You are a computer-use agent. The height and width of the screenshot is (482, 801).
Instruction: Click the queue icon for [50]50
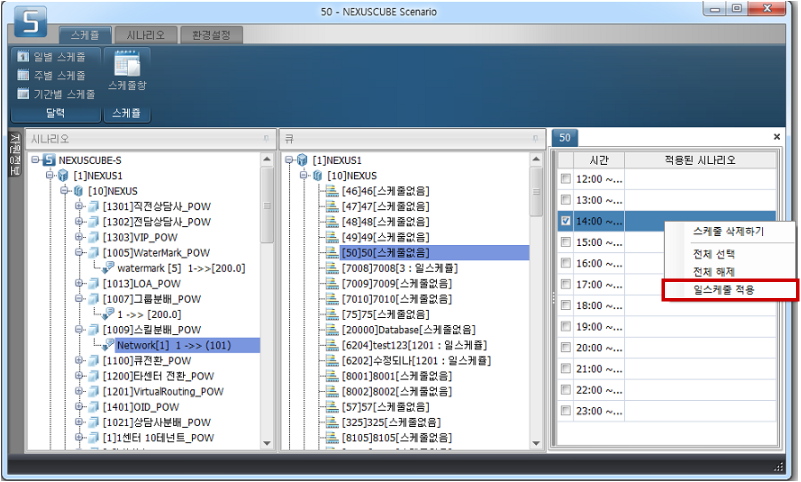tap(332, 253)
